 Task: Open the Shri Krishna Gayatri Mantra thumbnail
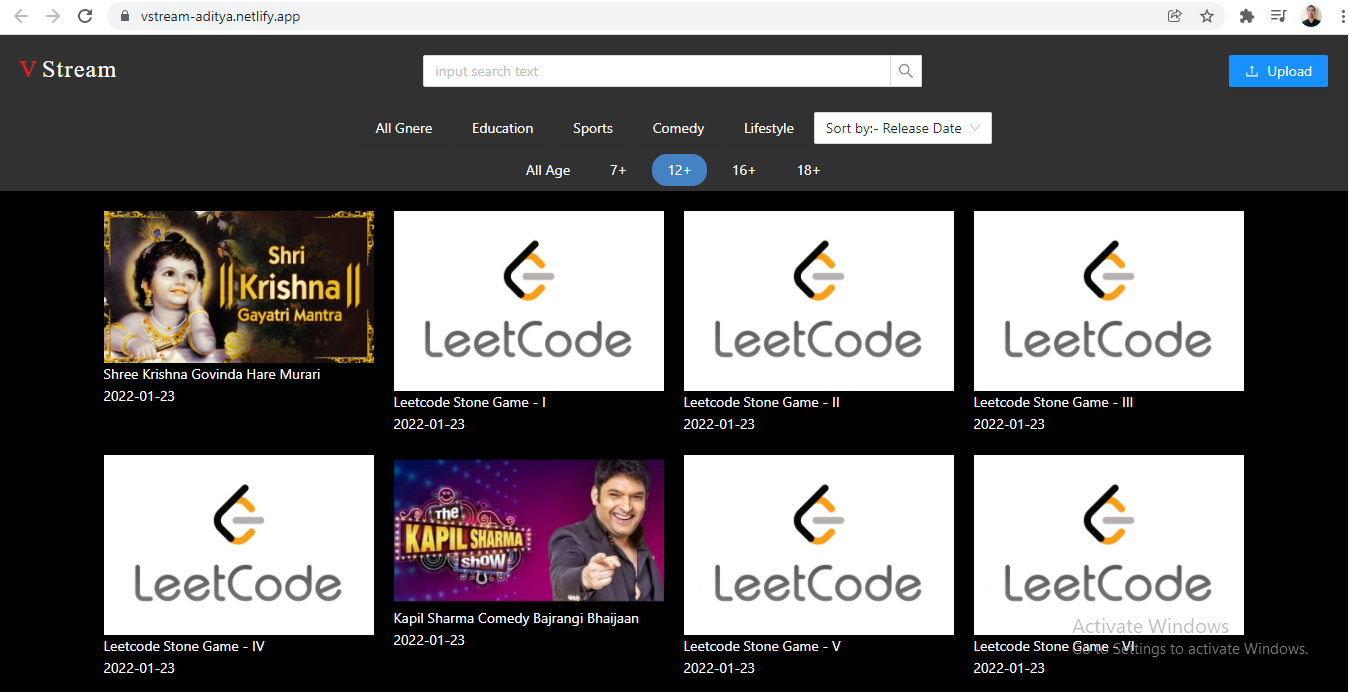(x=239, y=287)
